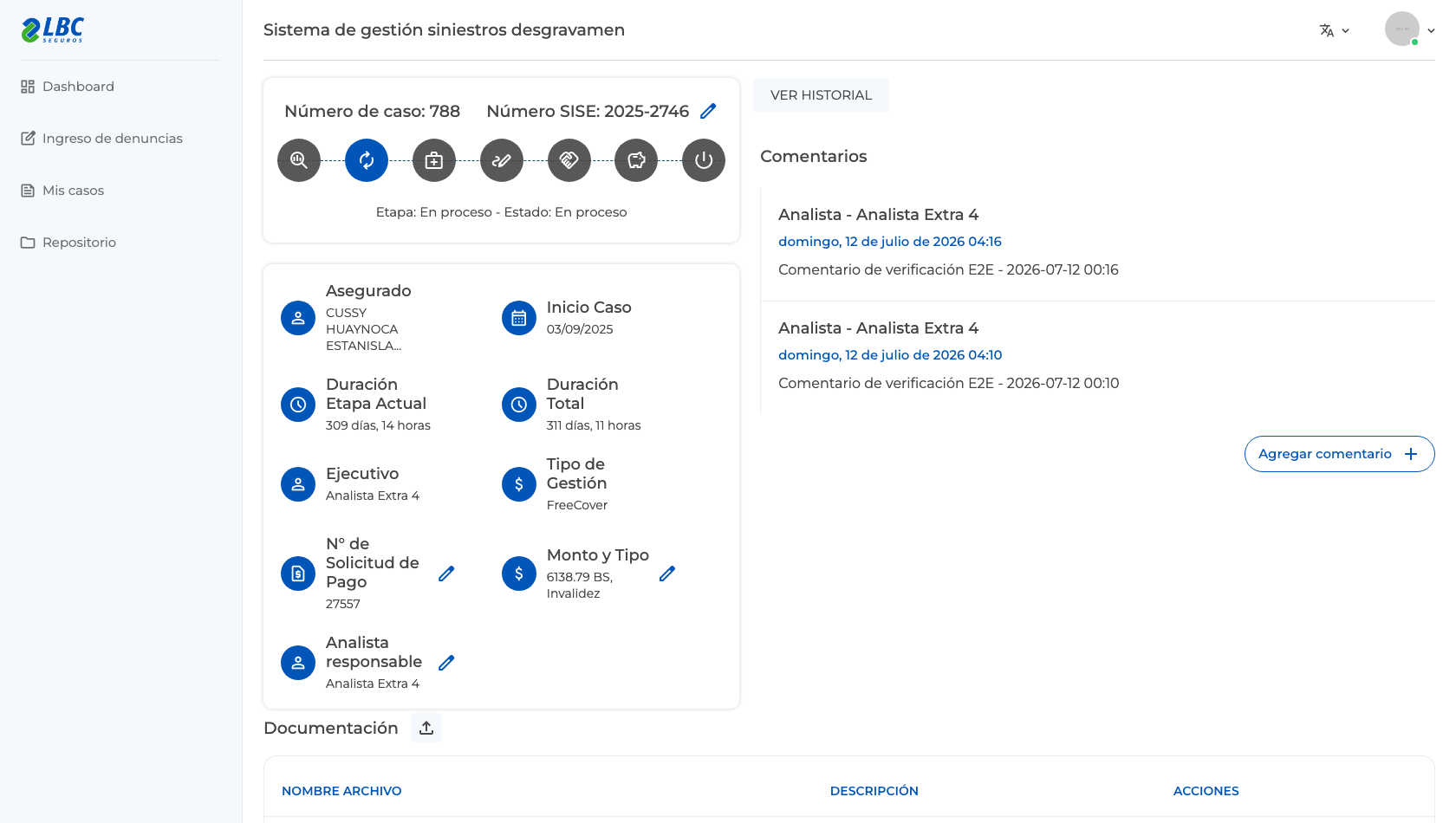Screen dimensions: 1456x823
Task: Open Mis casos from the sidebar
Action: coord(62,191)
